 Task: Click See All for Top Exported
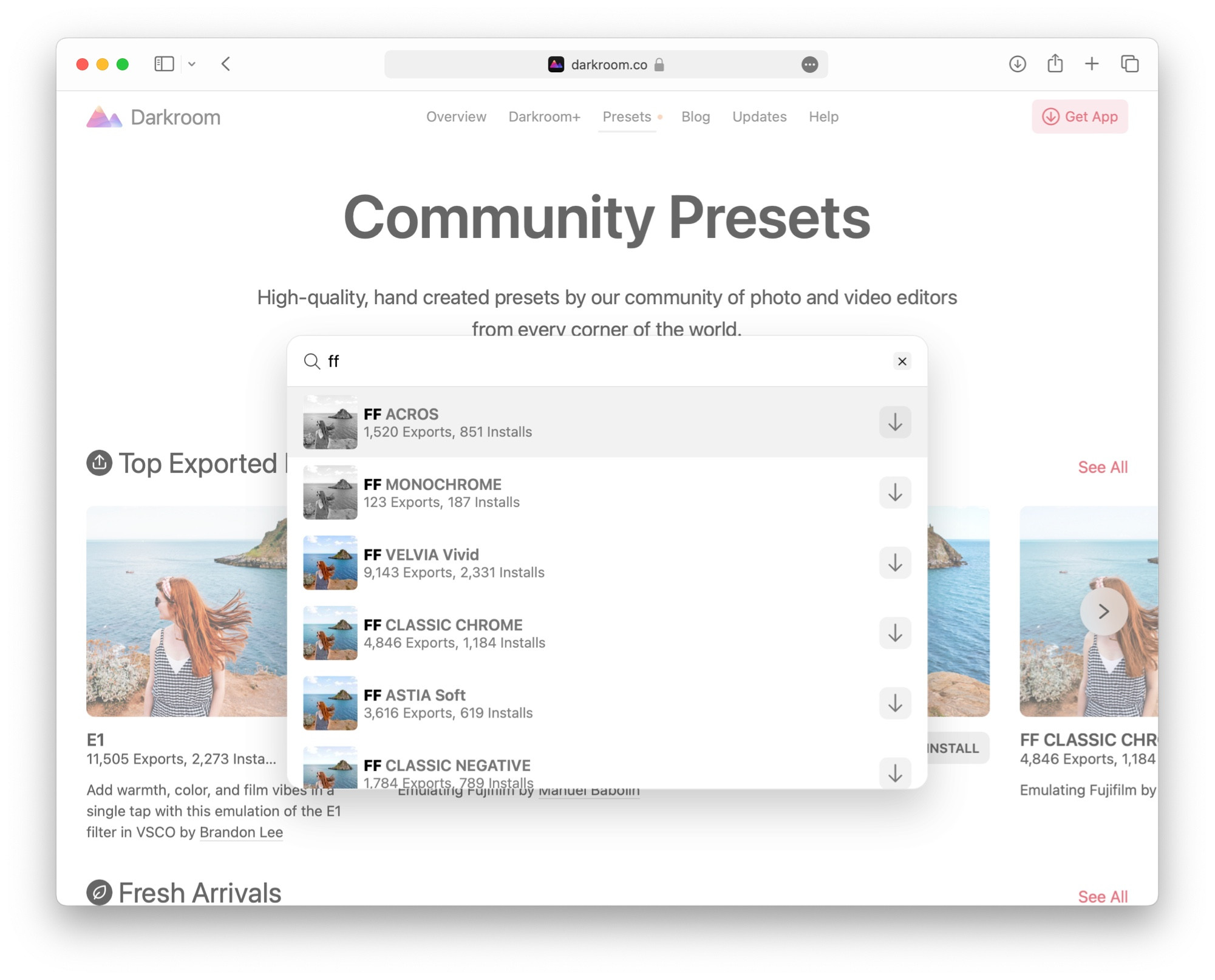pos(1103,467)
